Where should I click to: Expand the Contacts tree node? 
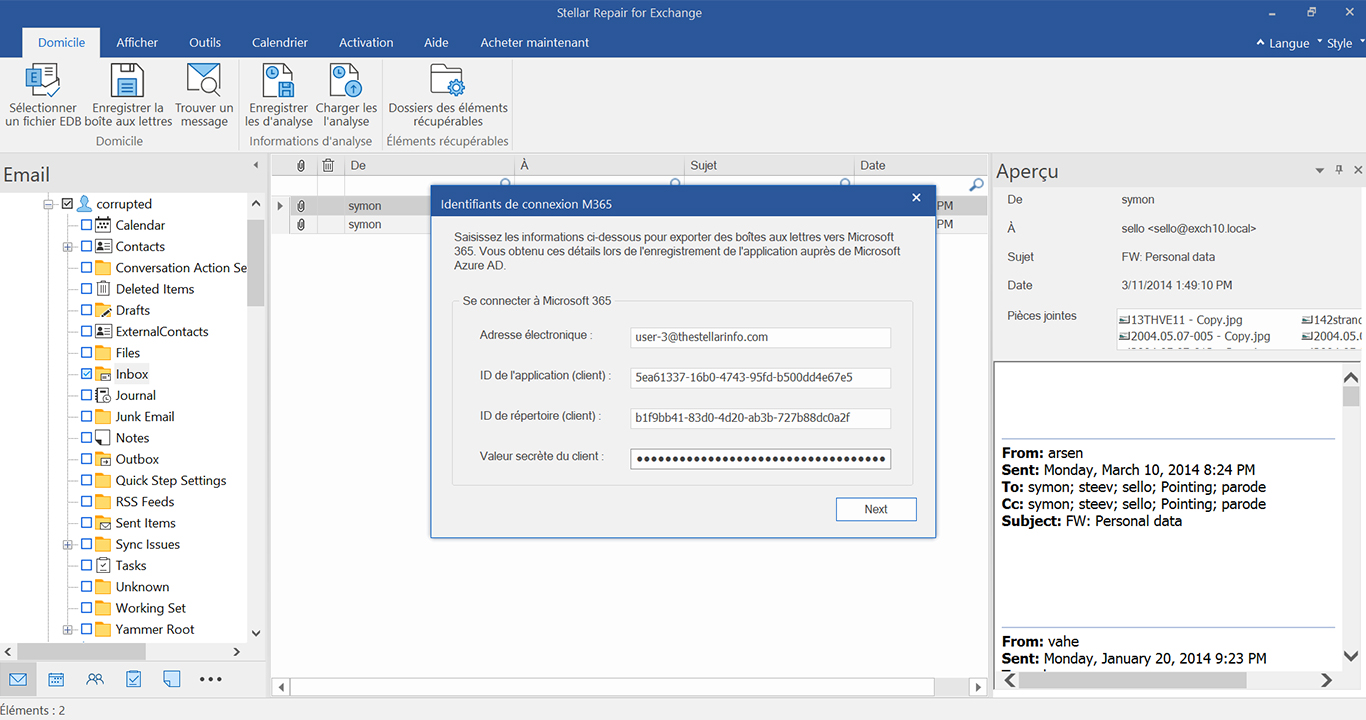tap(67, 247)
